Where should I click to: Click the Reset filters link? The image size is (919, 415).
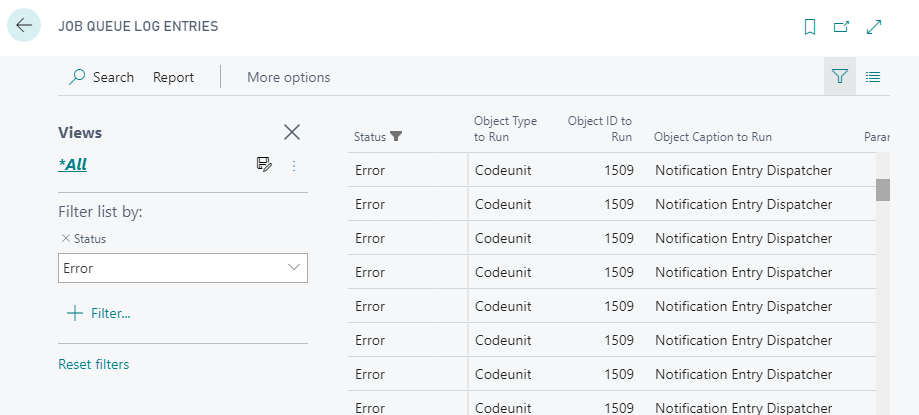[x=93, y=364]
